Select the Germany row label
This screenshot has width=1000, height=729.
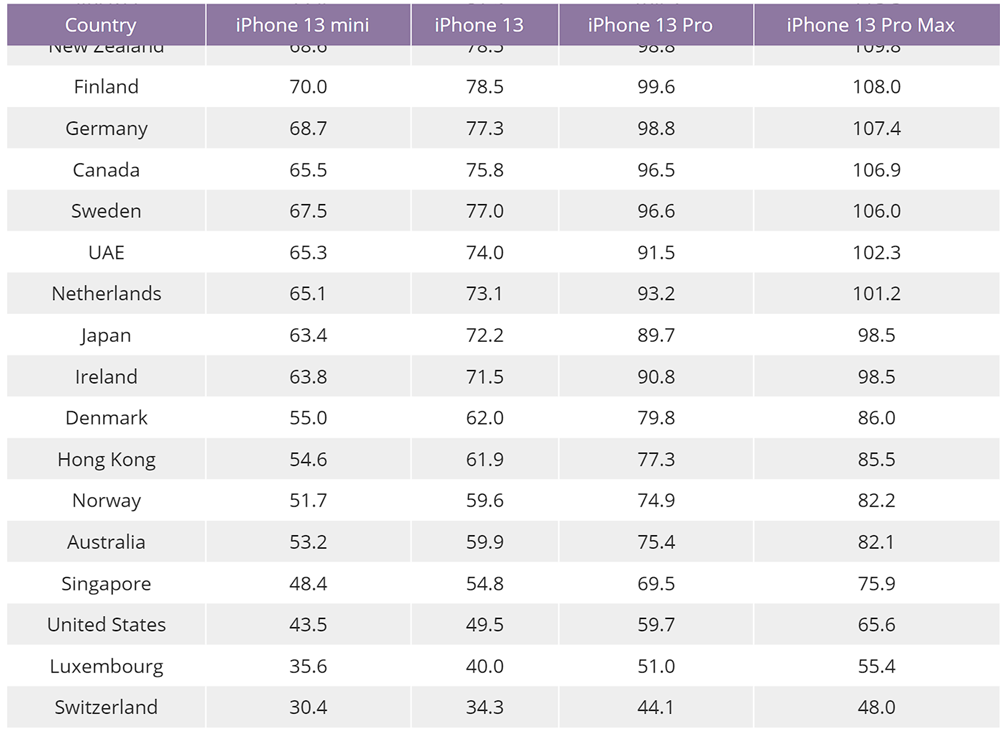[107, 128]
